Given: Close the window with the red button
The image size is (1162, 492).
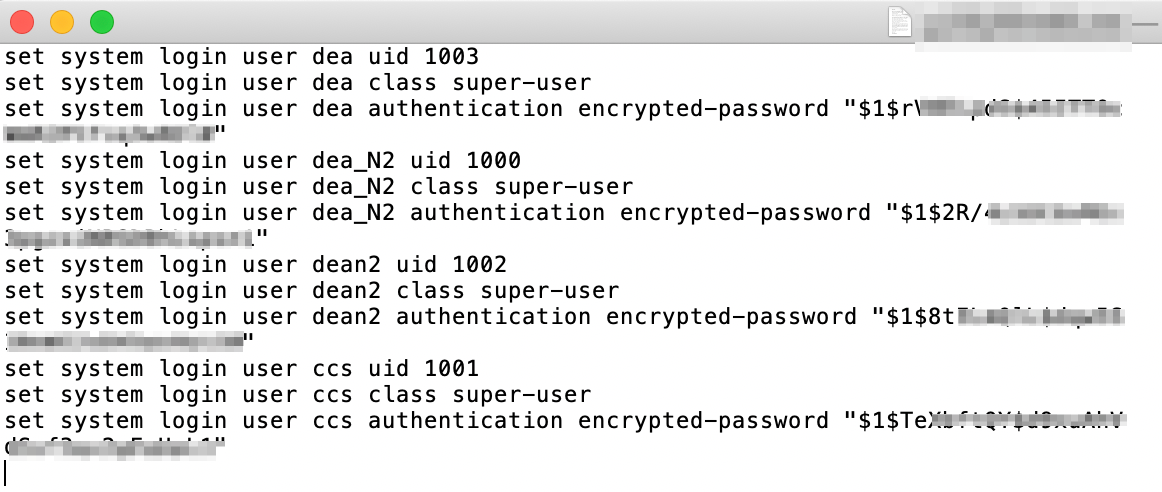Looking at the screenshot, I should pyautogui.click(x=21, y=21).
